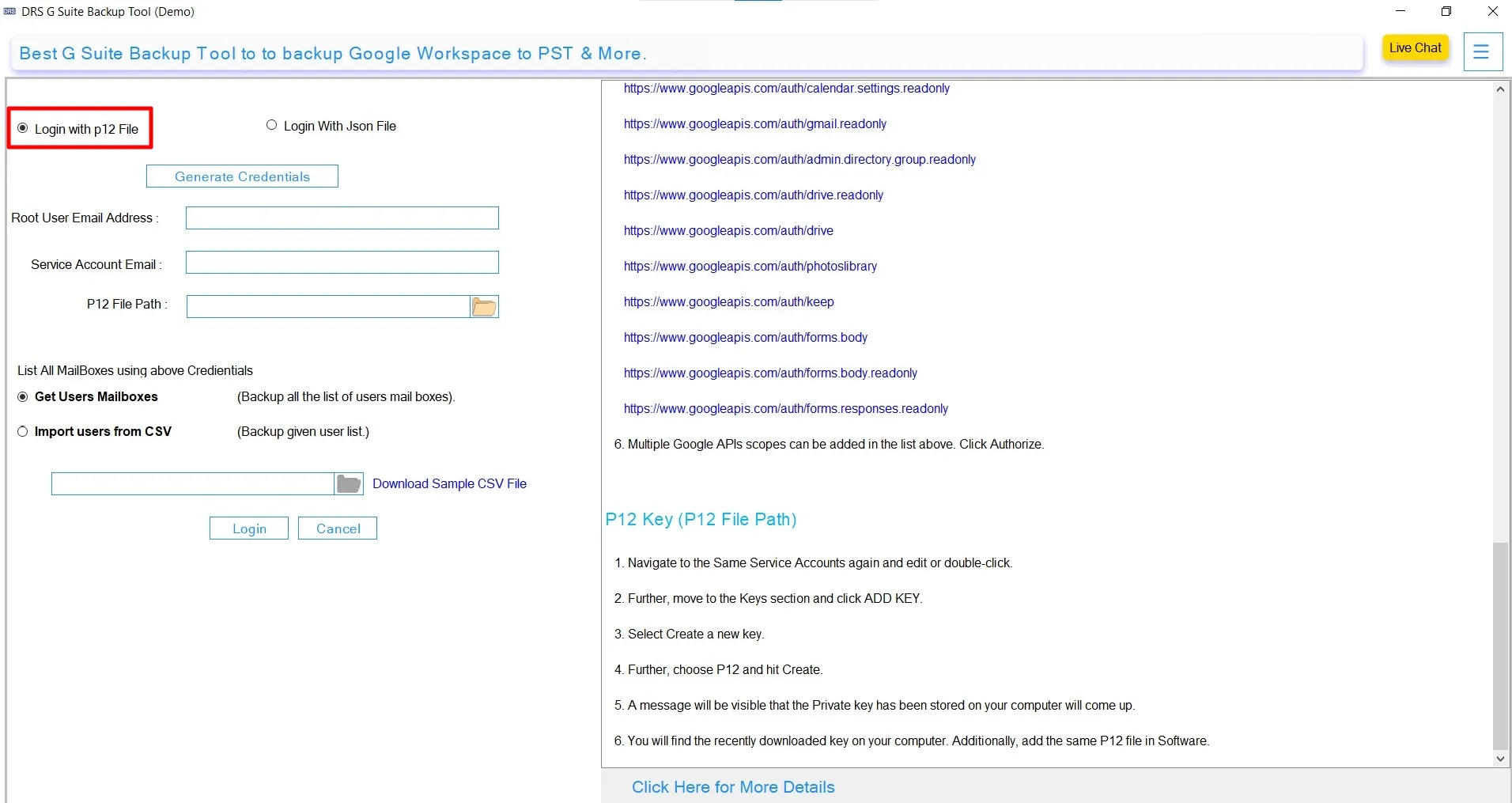Click scroll up arrow in instructions panel

tap(1500, 89)
